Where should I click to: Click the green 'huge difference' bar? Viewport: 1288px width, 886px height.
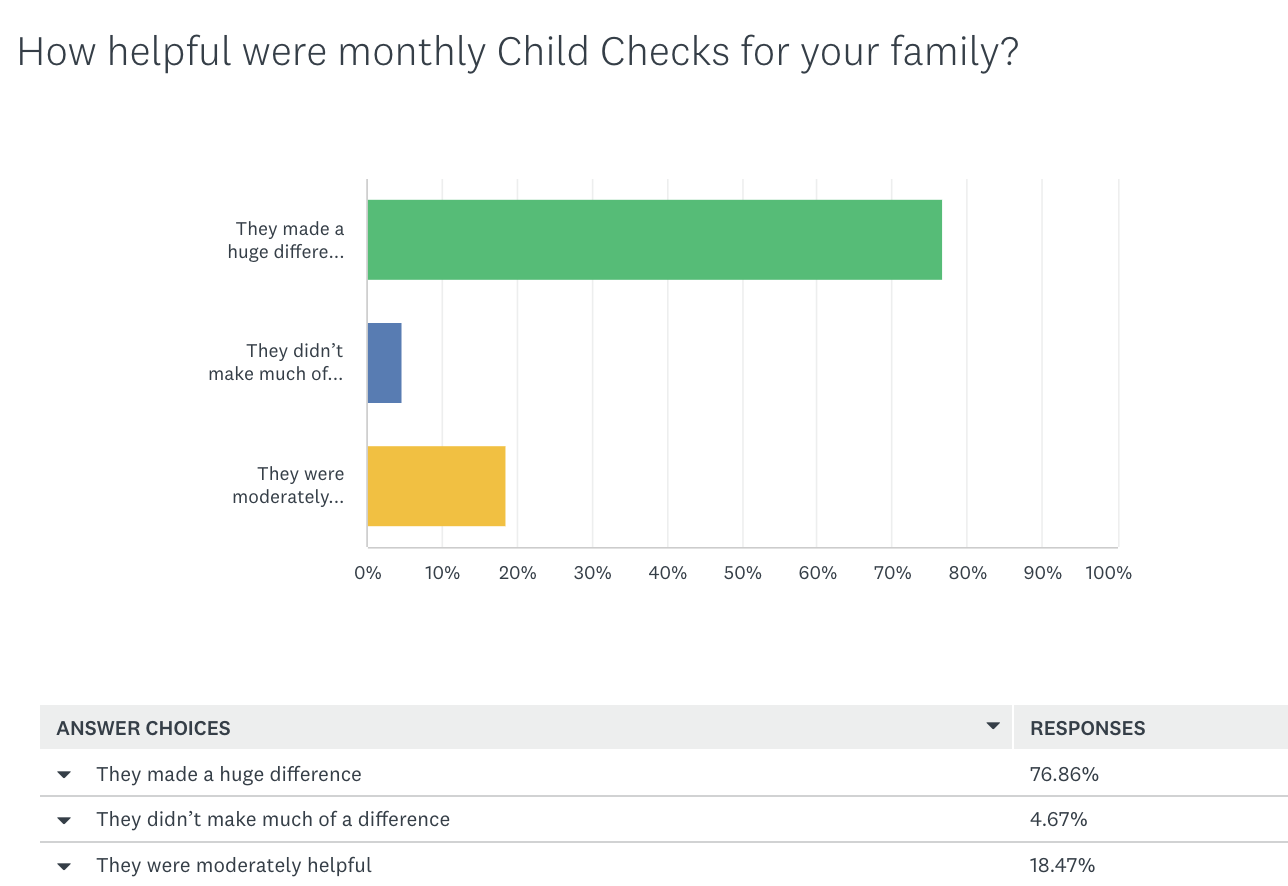tap(655, 240)
